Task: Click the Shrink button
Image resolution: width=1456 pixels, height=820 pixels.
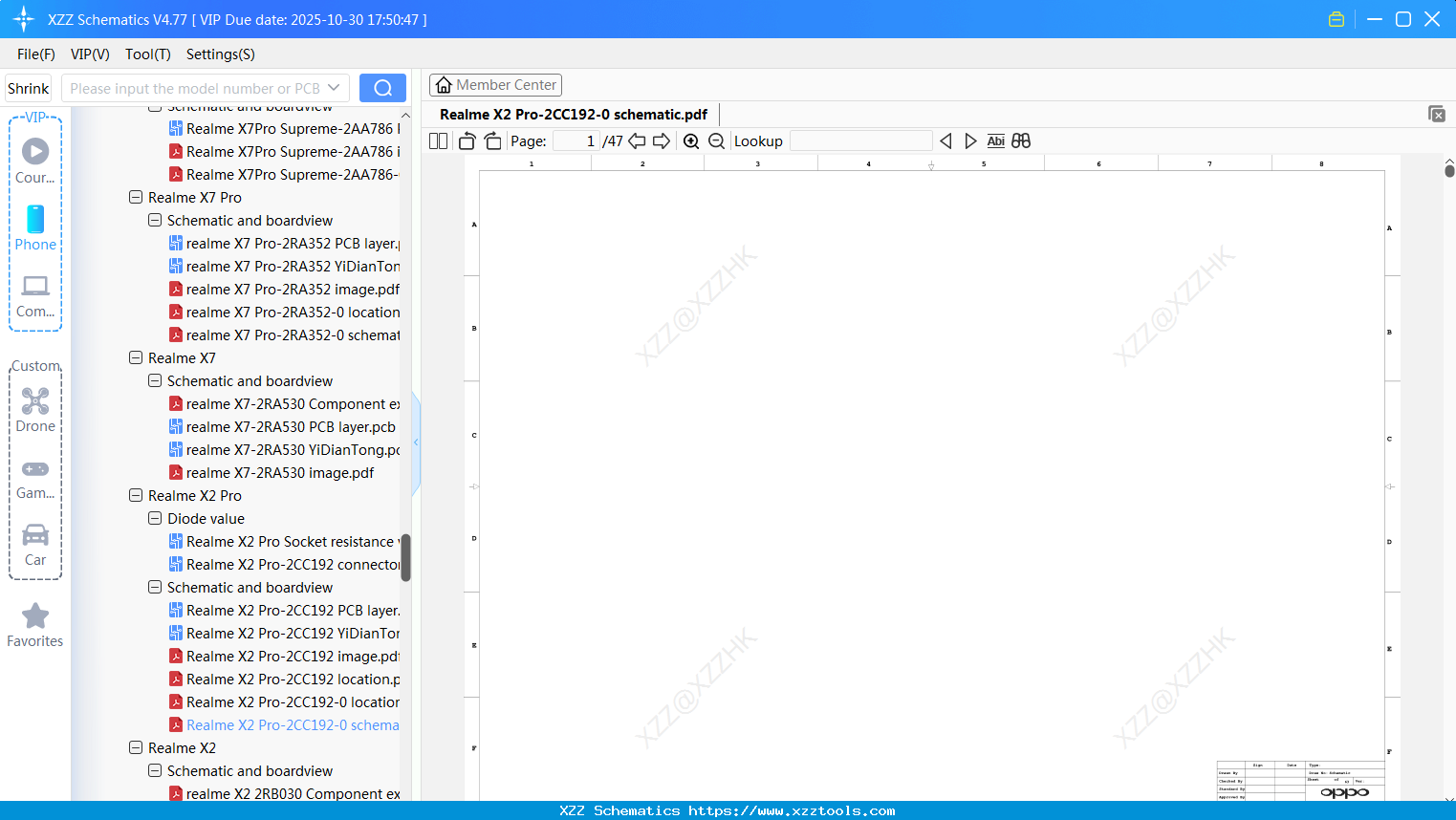Action: click(29, 88)
